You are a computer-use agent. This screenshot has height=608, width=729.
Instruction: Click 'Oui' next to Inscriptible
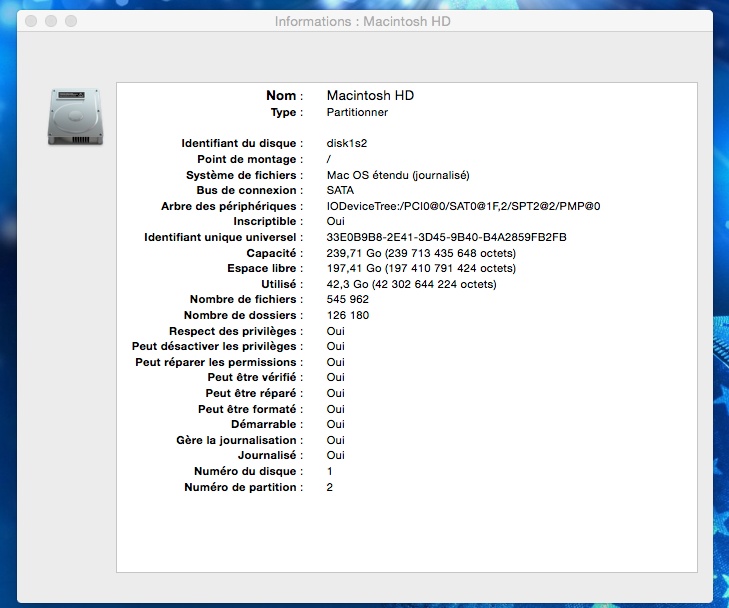[336, 221]
